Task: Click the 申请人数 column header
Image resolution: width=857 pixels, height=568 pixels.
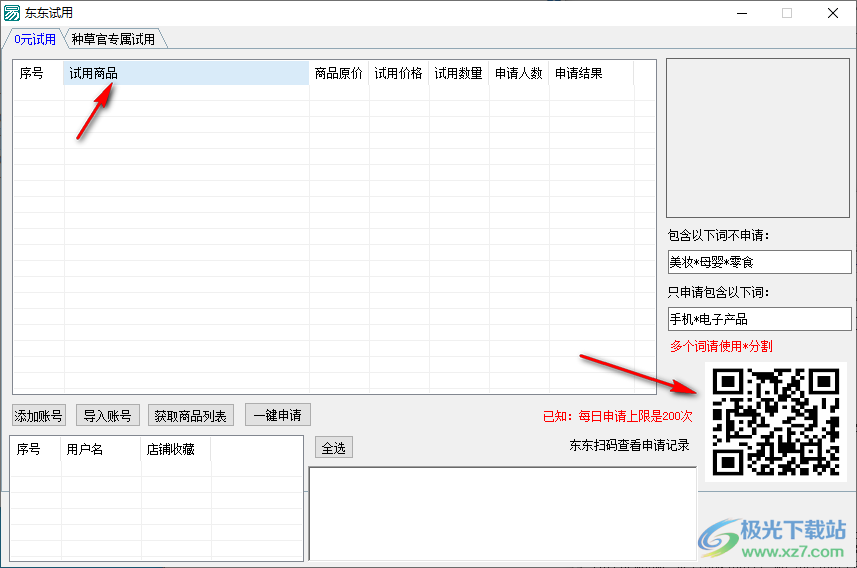Action: (x=519, y=73)
